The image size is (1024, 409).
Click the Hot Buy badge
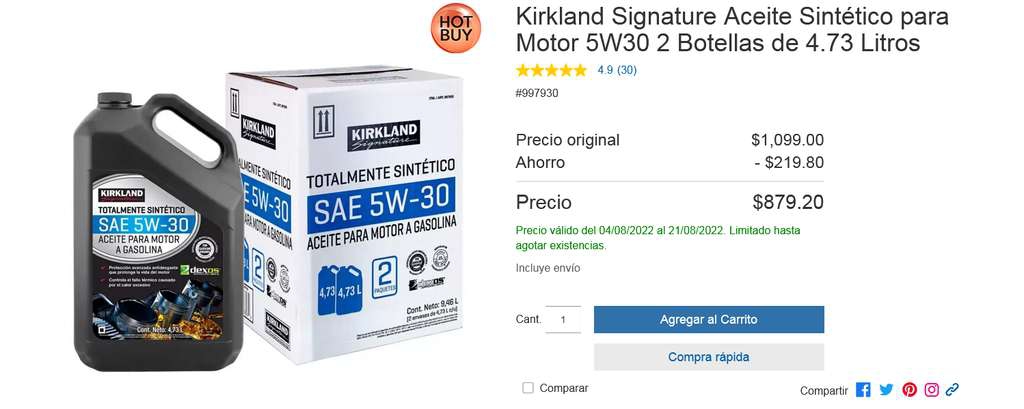point(456,28)
